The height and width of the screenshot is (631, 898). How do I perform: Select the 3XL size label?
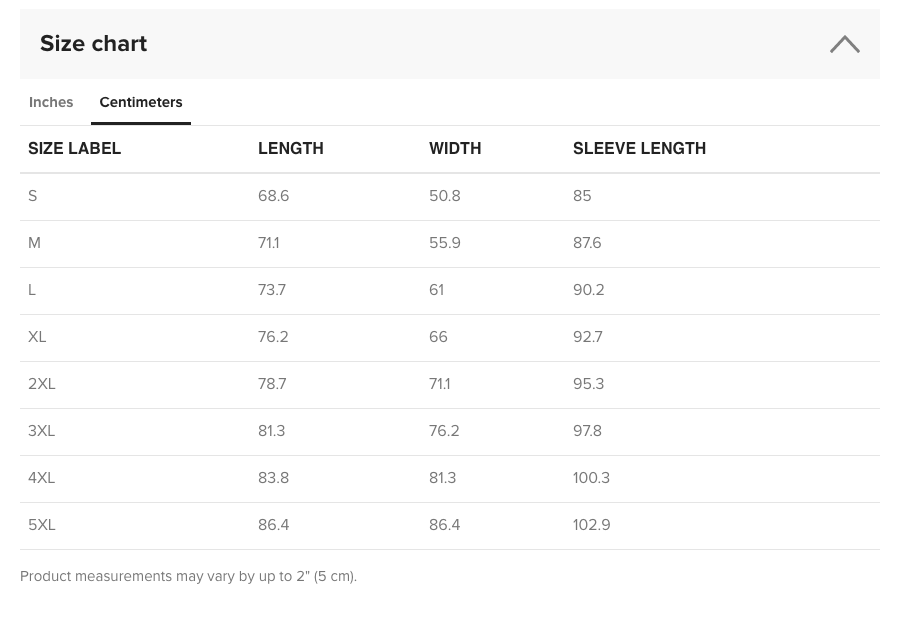pos(42,431)
